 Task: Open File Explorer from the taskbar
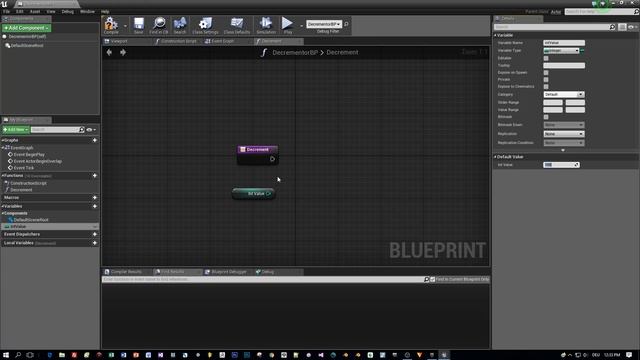pyautogui.click(x=62, y=355)
